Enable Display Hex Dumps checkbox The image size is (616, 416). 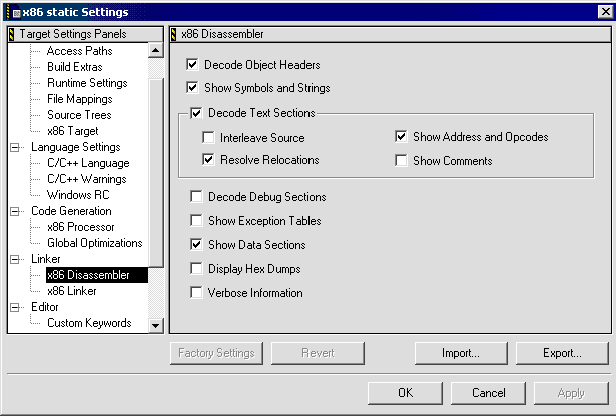pyautogui.click(x=196, y=269)
